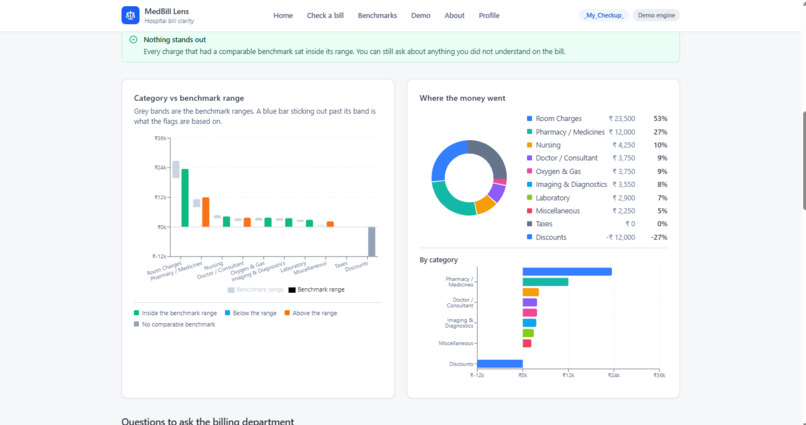Click the grey No comparable benchmark swatch
The height and width of the screenshot is (425, 806).
click(136, 324)
